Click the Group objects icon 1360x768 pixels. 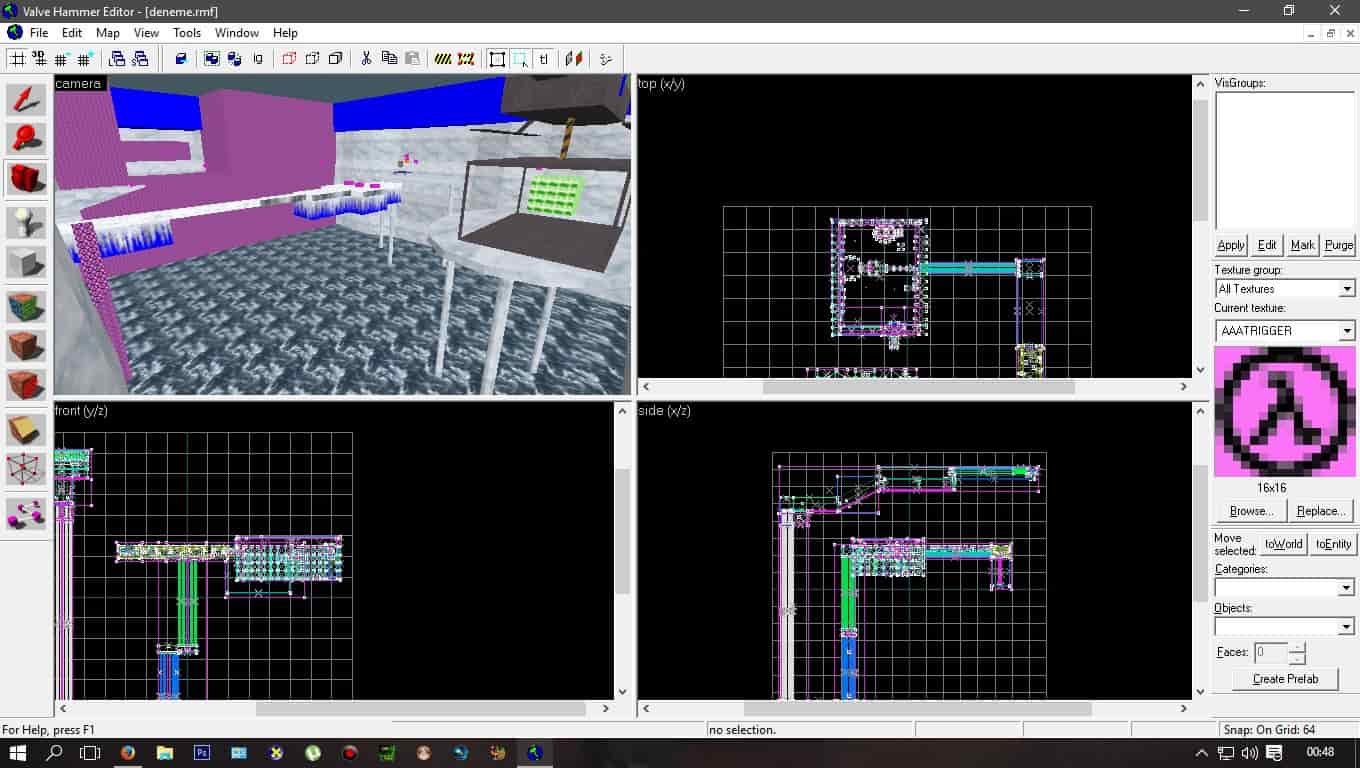tap(212, 59)
